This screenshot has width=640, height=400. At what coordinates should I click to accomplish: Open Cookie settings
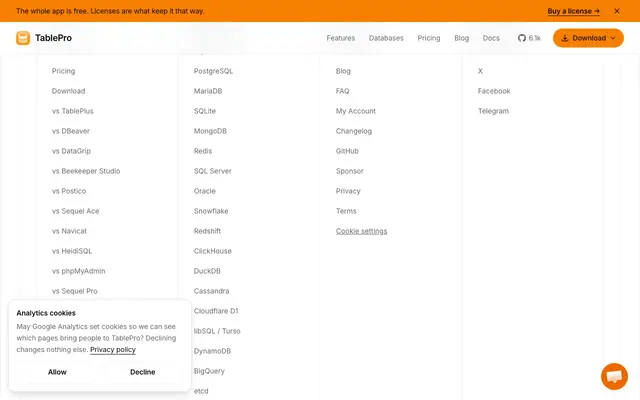point(361,231)
